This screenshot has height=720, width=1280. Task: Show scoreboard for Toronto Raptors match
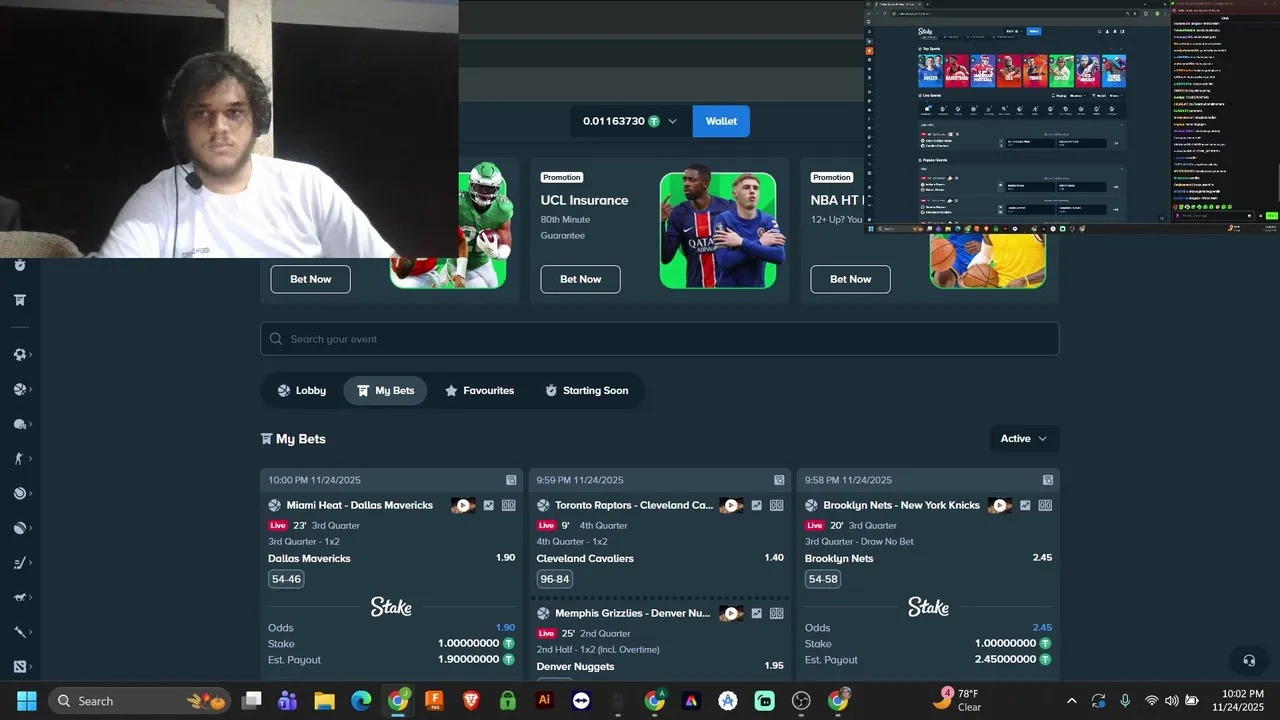[777, 506]
